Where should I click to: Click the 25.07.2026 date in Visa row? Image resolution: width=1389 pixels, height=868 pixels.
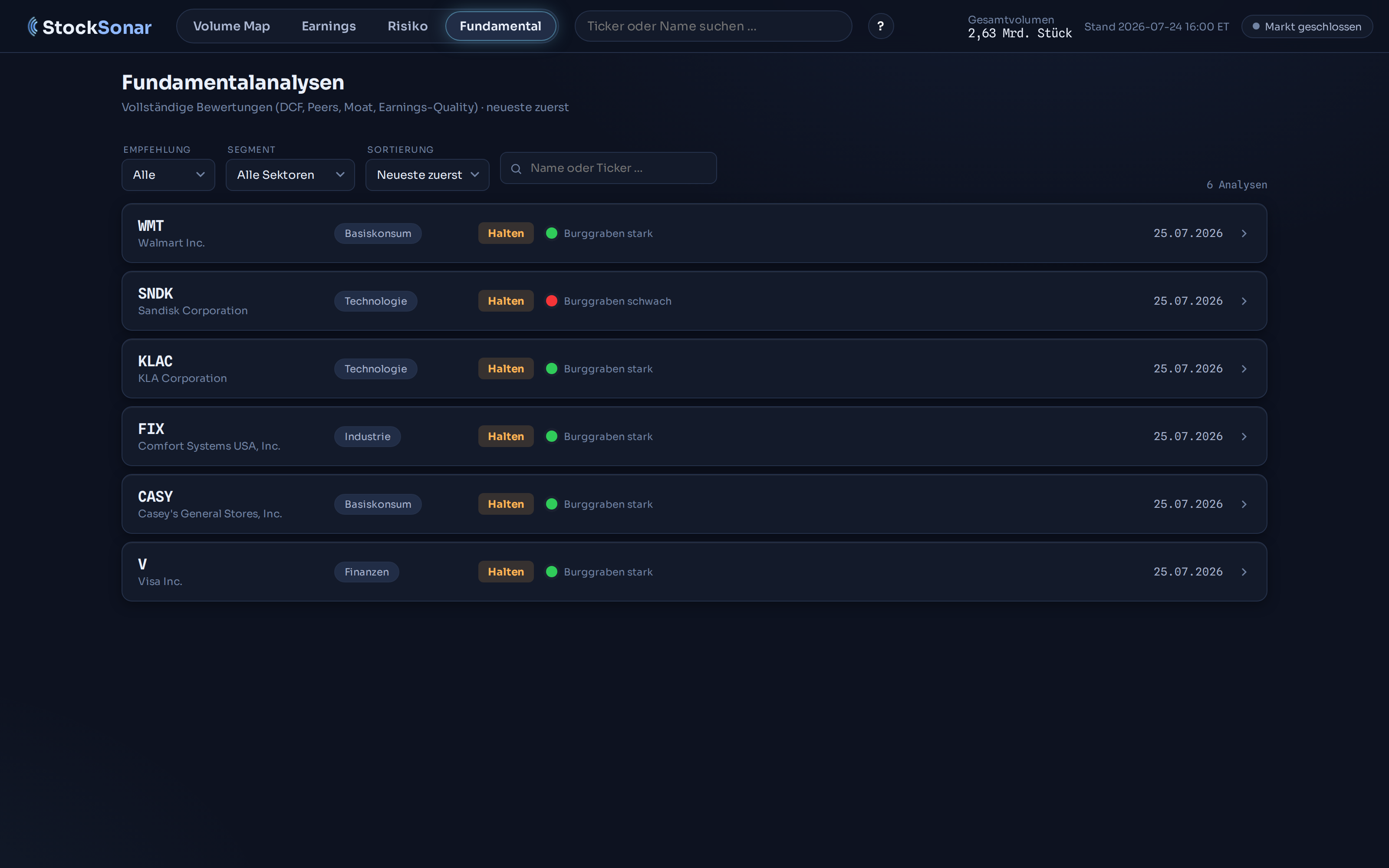point(1188,572)
